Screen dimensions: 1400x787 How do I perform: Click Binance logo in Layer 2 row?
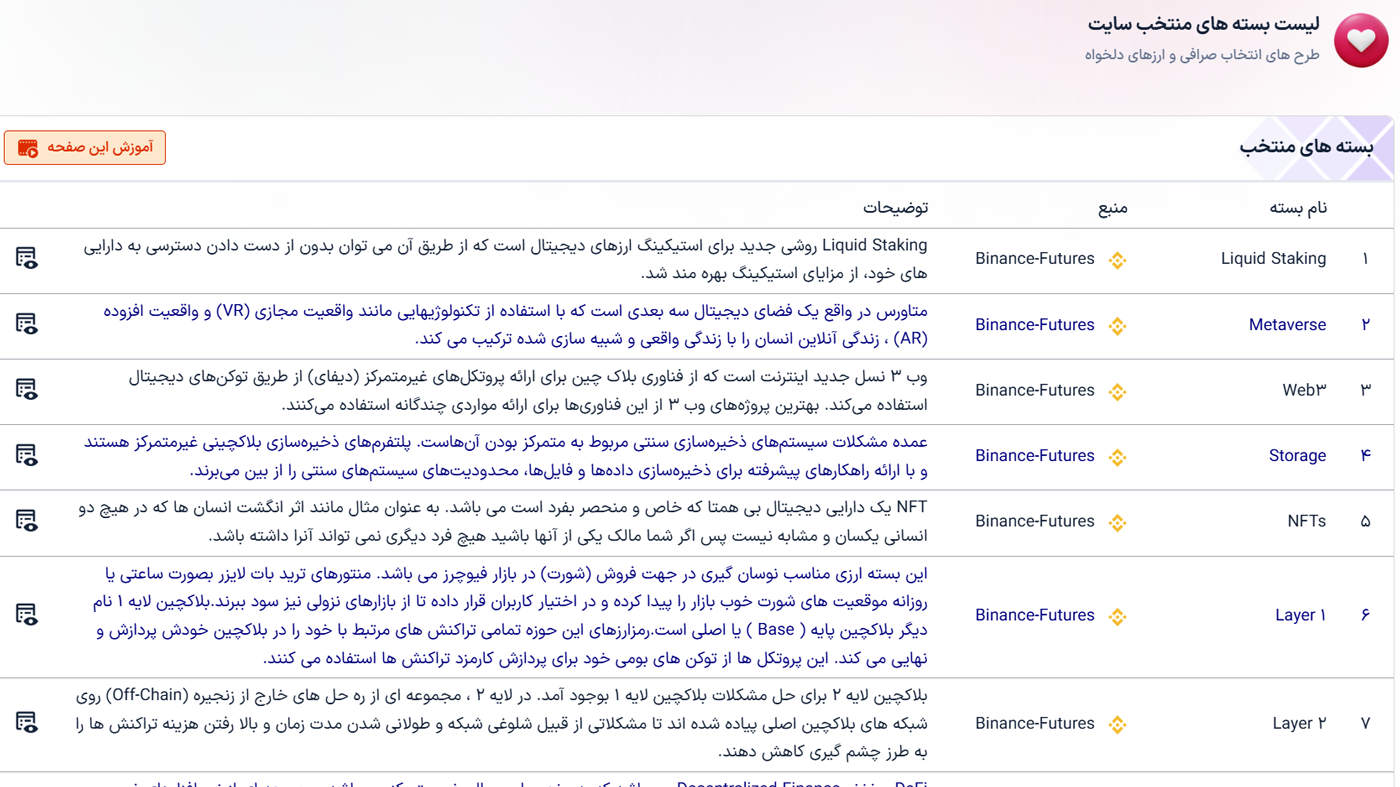pyautogui.click(x=1118, y=724)
